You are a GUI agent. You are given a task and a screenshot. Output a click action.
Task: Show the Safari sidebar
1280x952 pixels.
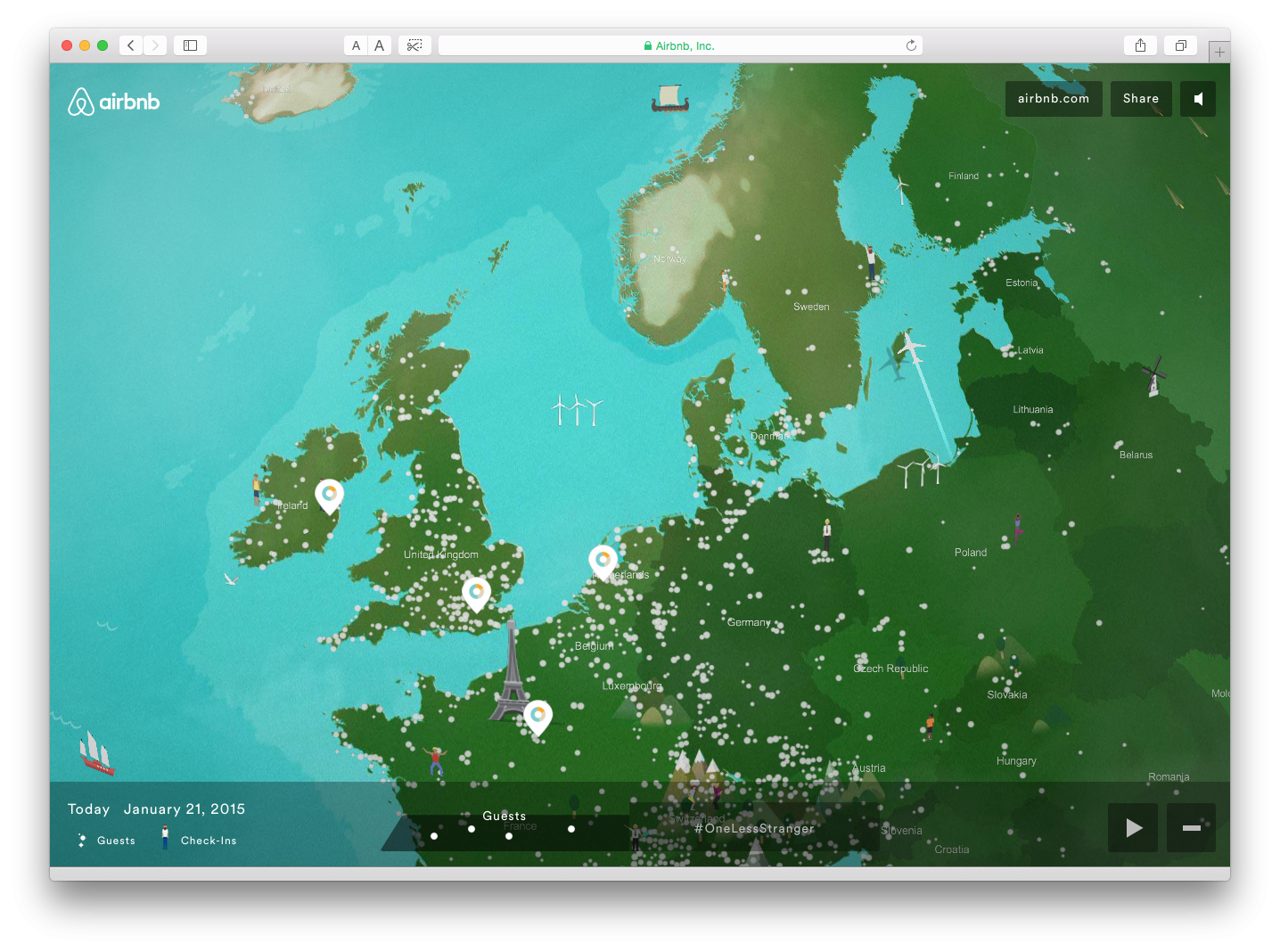pos(190,45)
